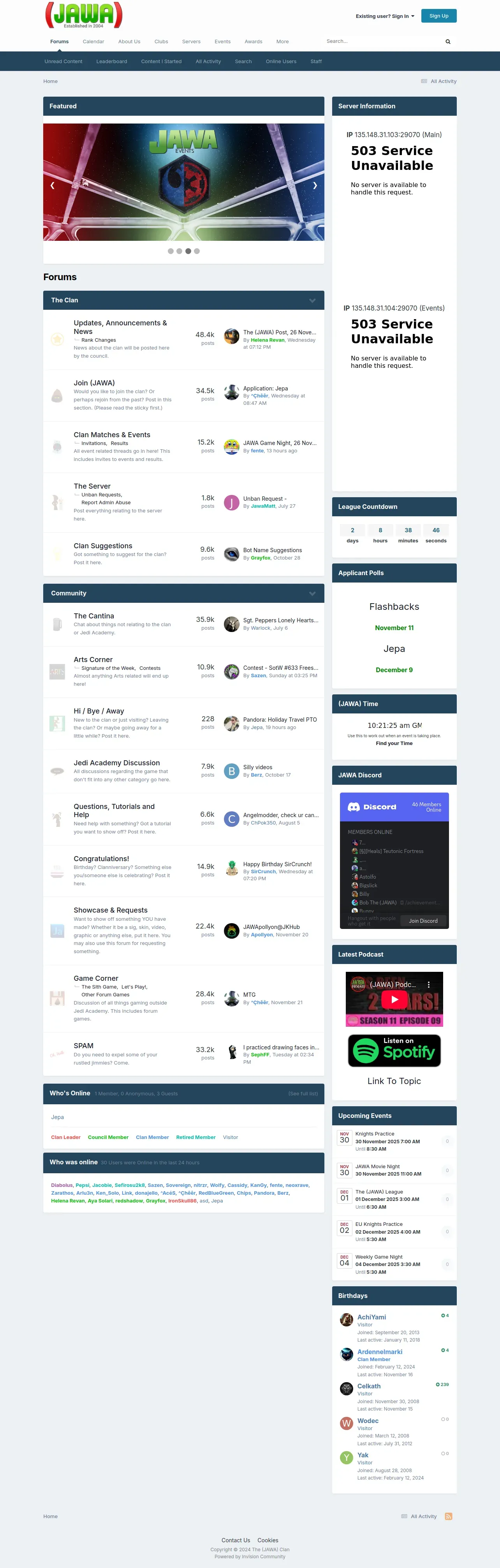The image size is (500, 1568).
Task: Click Sazen's avatar on the Contest SotW row
Action: coord(231,671)
